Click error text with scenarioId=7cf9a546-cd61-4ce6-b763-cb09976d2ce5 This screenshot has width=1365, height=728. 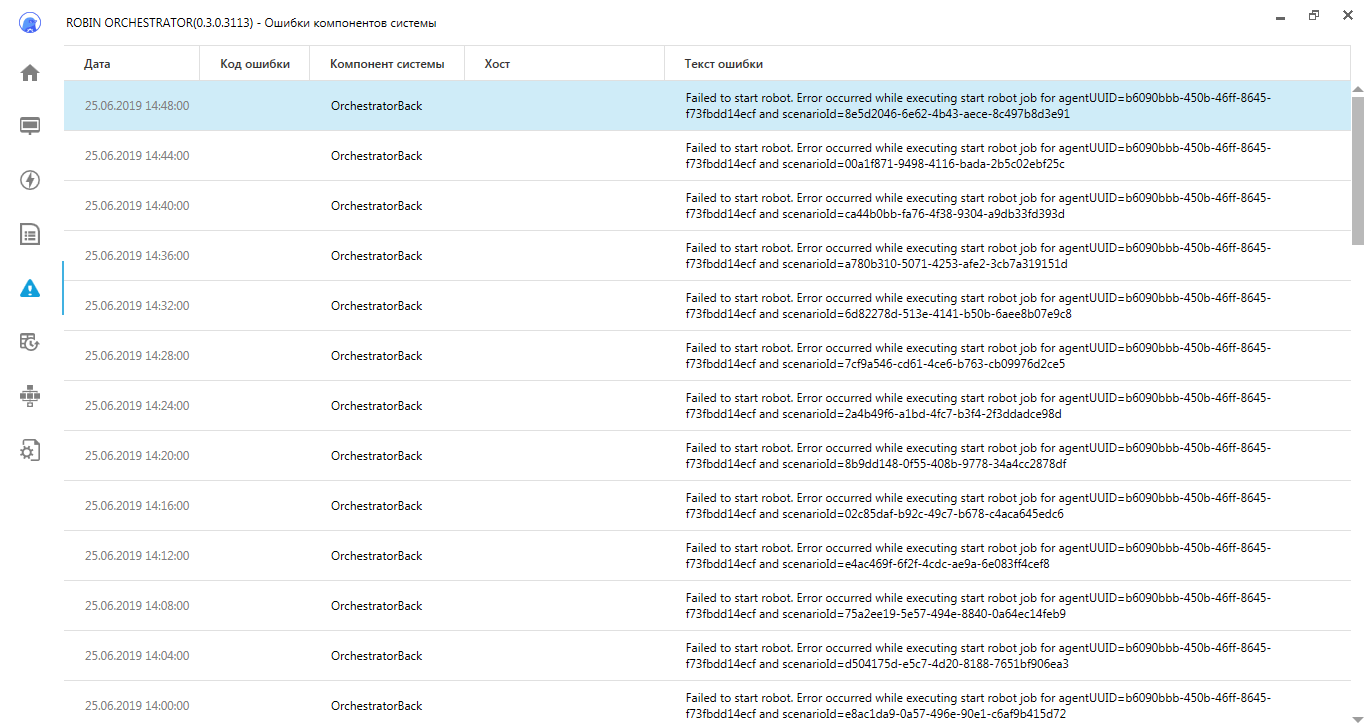979,356
